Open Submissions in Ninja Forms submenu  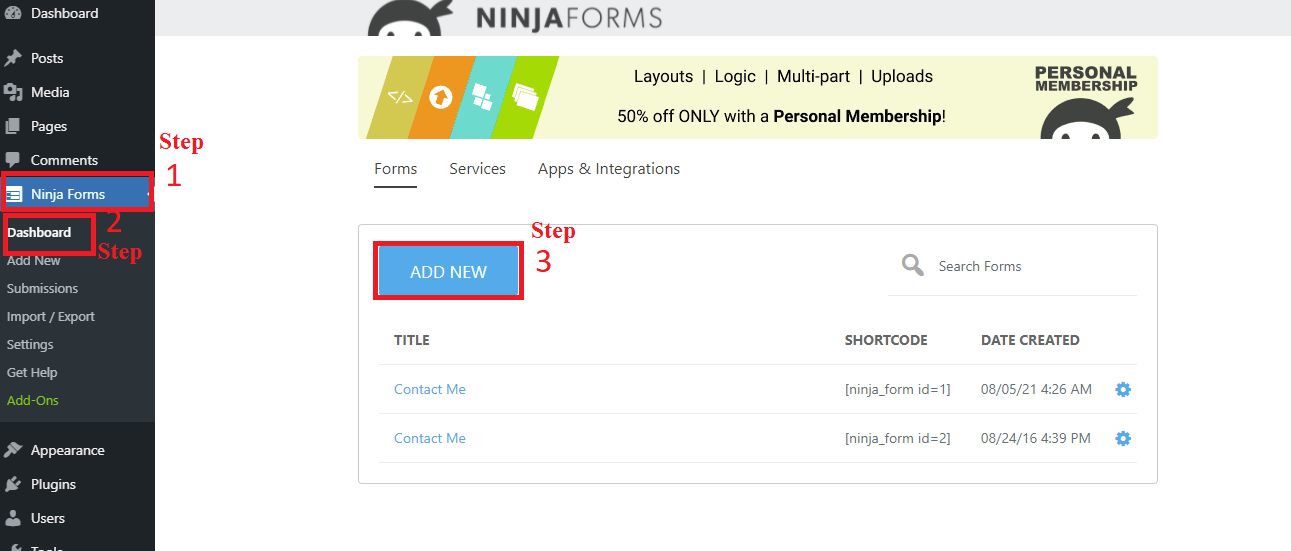pos(42,288)
